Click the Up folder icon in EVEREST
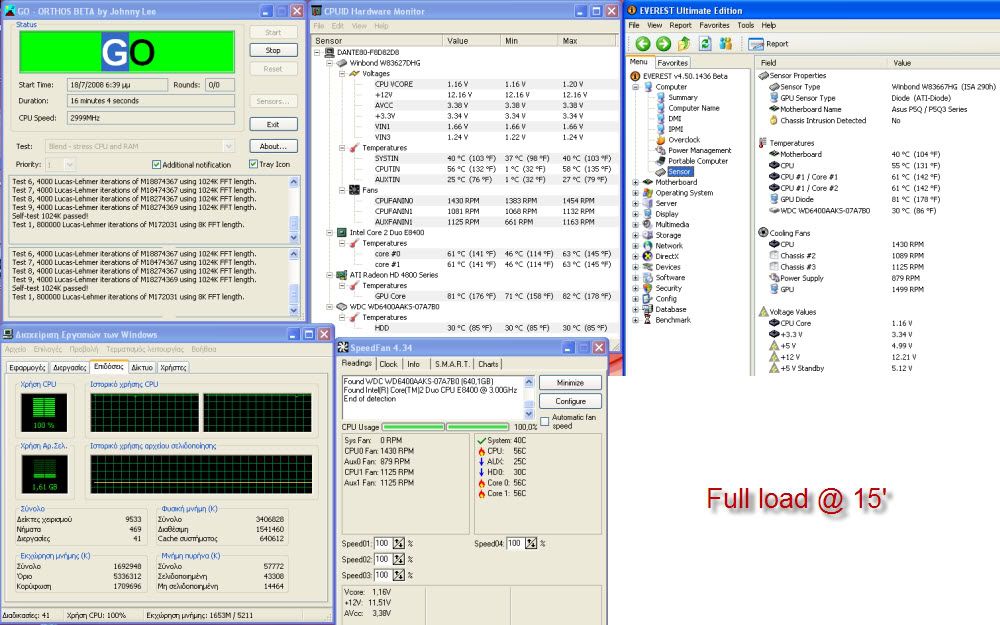Screen dimensions: 1000x625 pyautogui.click(x=684, y=44)
